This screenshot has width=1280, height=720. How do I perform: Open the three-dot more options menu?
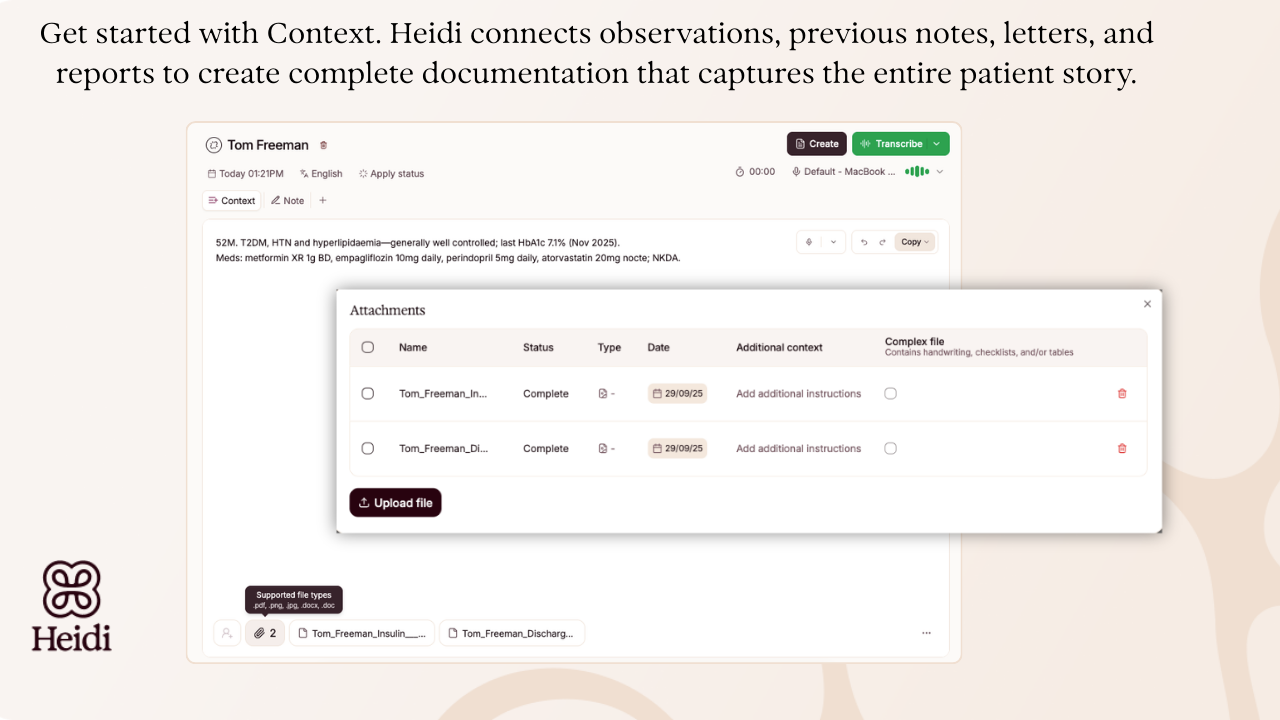(x=926, y=633)
